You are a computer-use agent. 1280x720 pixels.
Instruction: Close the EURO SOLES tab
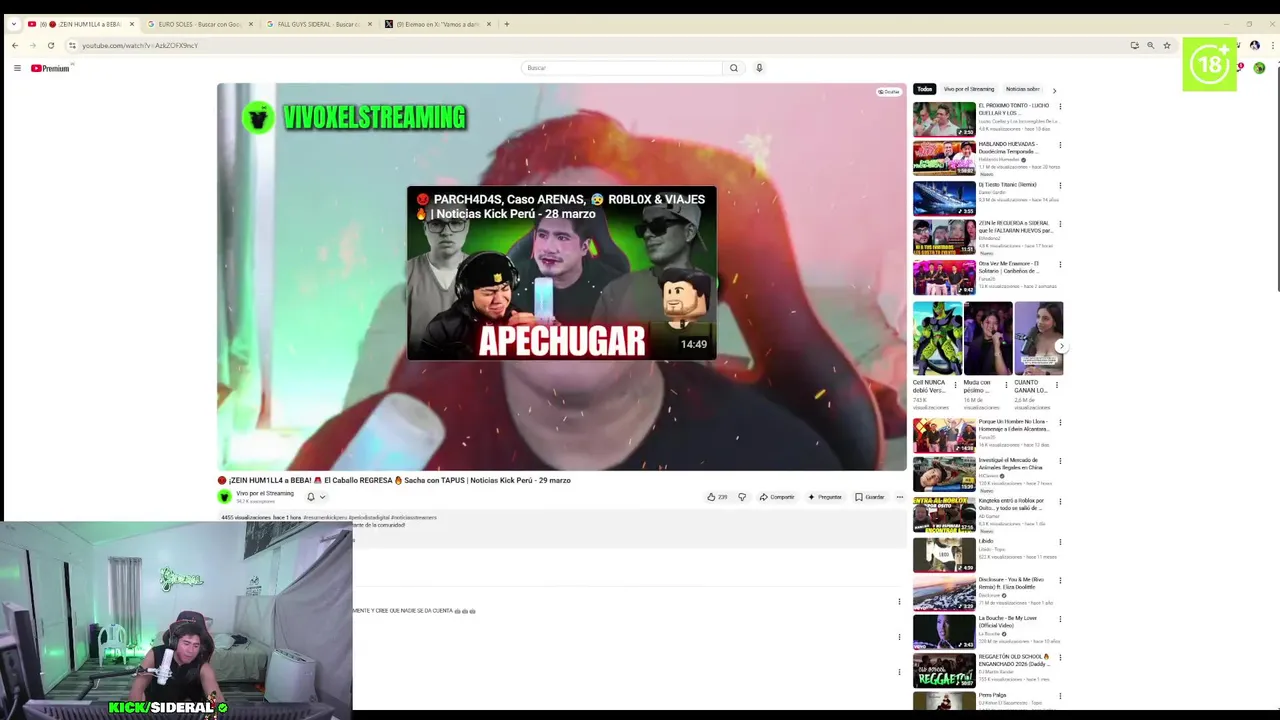[x=251, y=24]
